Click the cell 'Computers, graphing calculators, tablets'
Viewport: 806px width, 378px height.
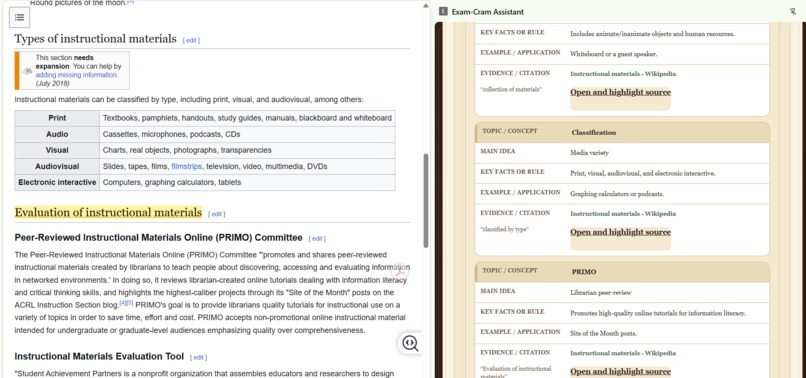[247, 183]
